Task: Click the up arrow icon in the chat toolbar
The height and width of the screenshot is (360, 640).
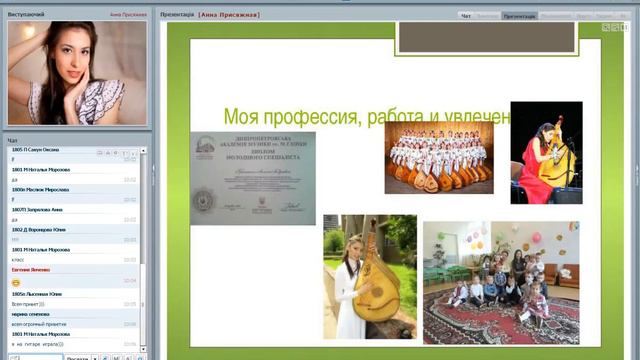Action: pyautogui.click(x=125, y=153)
